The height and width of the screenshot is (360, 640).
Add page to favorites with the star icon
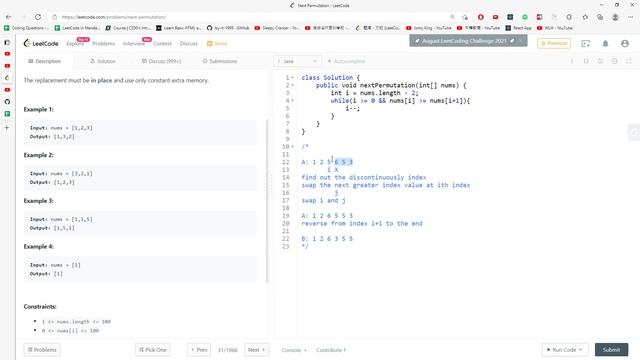click(x=465, y=17)
